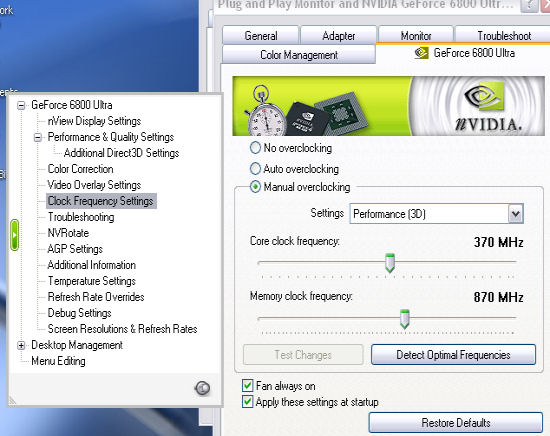Select Refresh Rate Overrides item

point(96,297)
